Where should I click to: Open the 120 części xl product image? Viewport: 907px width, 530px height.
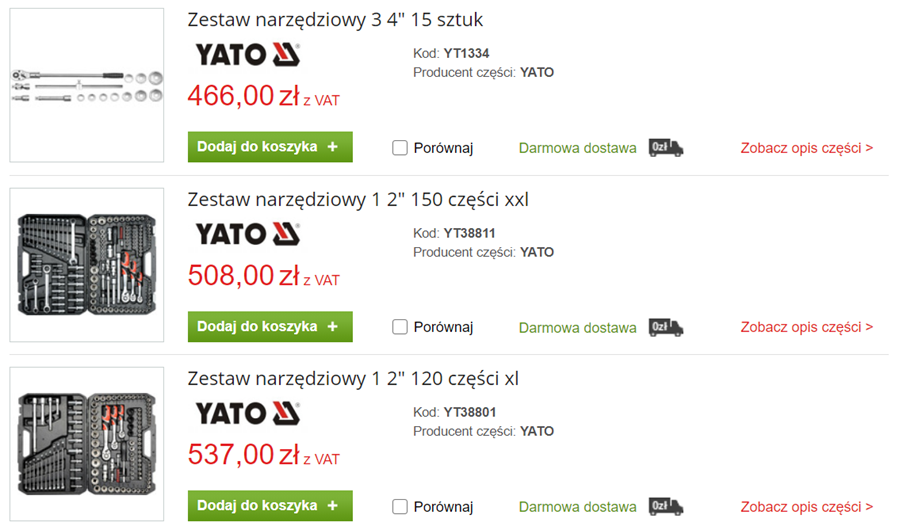coord(87,444)
